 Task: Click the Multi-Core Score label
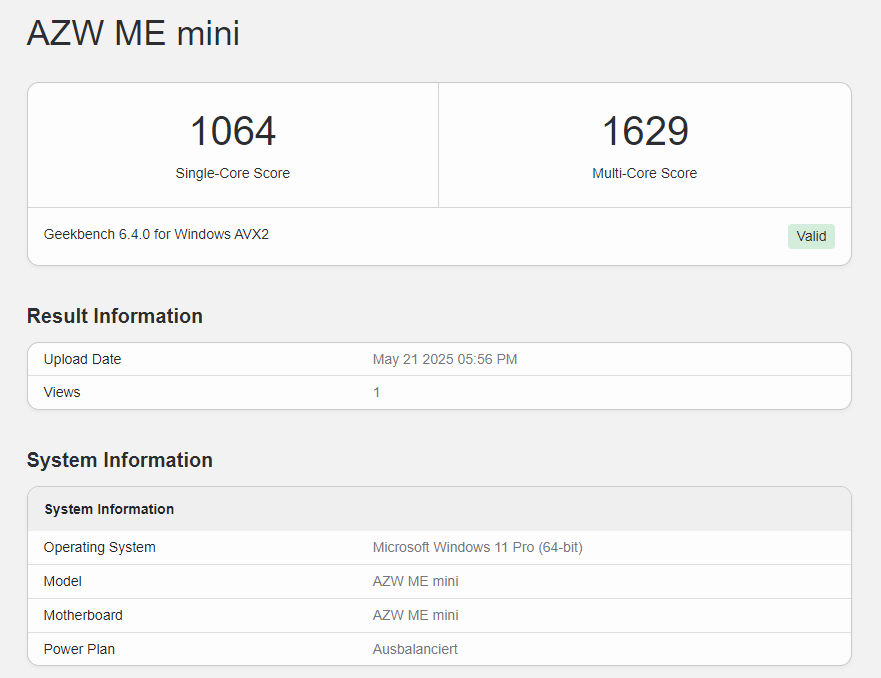pos(644,173)
